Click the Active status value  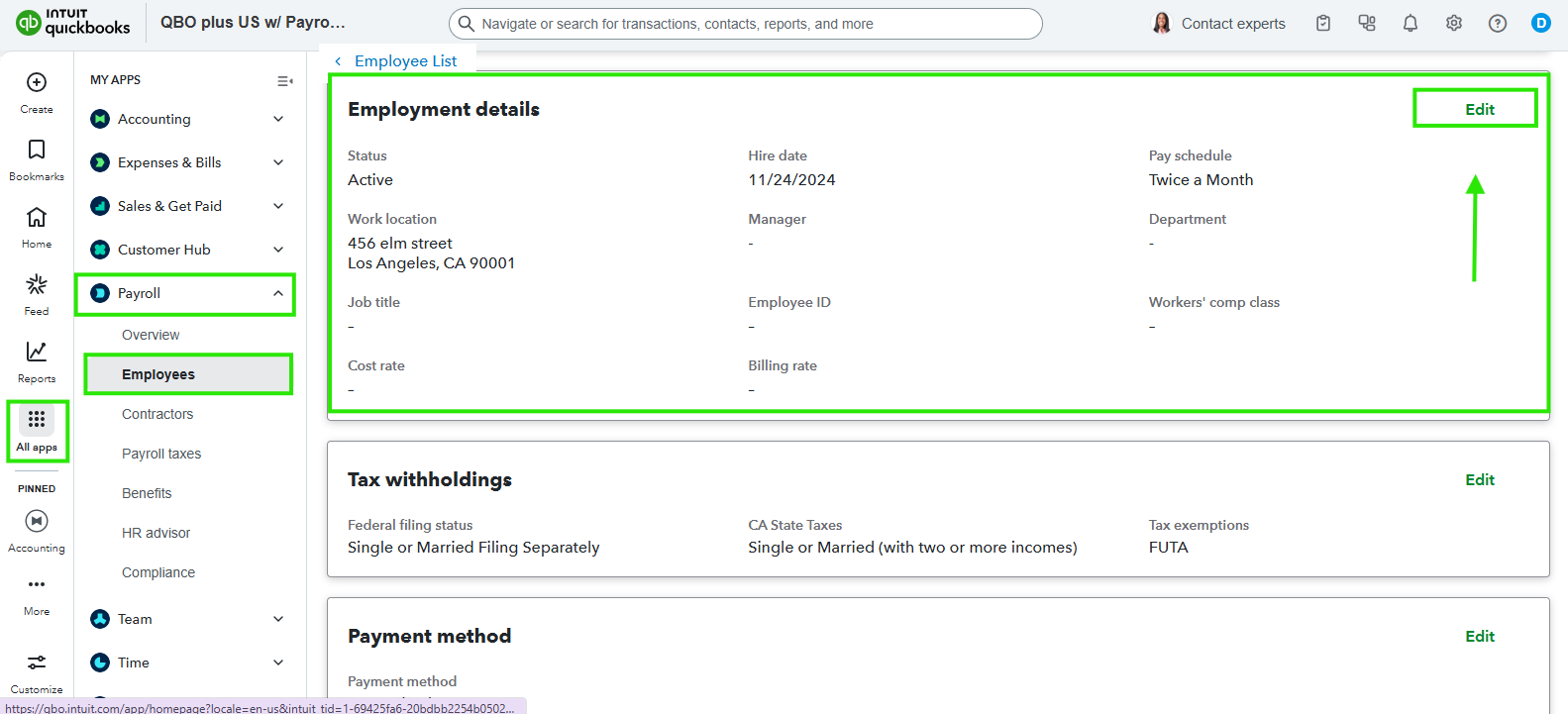click(x=370, y=180)
